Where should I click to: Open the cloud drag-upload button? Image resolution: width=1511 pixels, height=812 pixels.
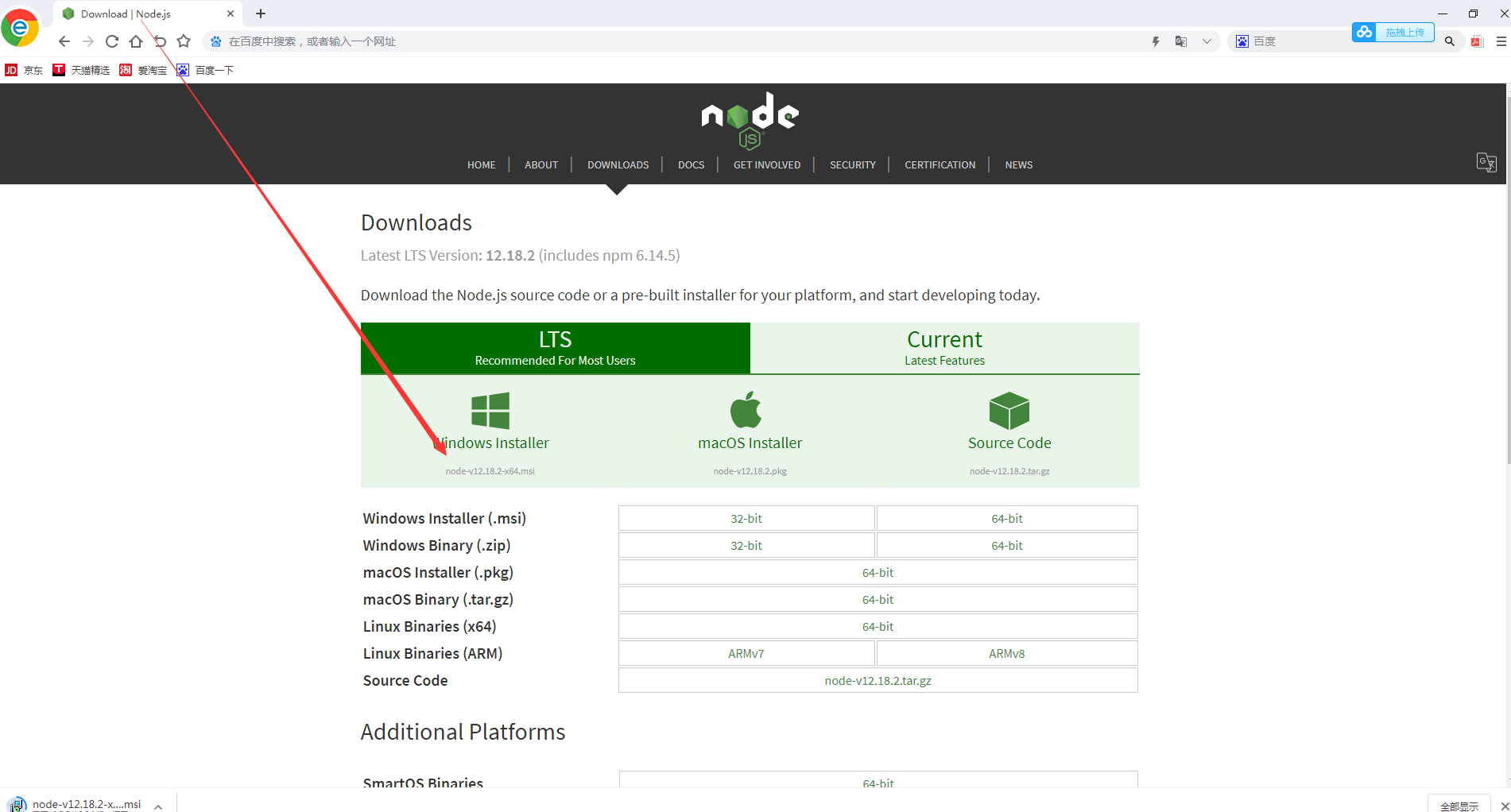point(1393,32)
